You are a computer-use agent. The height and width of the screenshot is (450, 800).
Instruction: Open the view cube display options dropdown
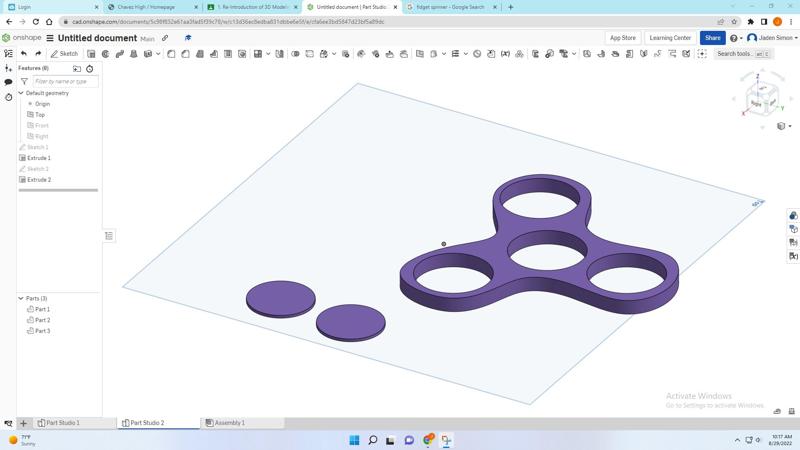784,126
